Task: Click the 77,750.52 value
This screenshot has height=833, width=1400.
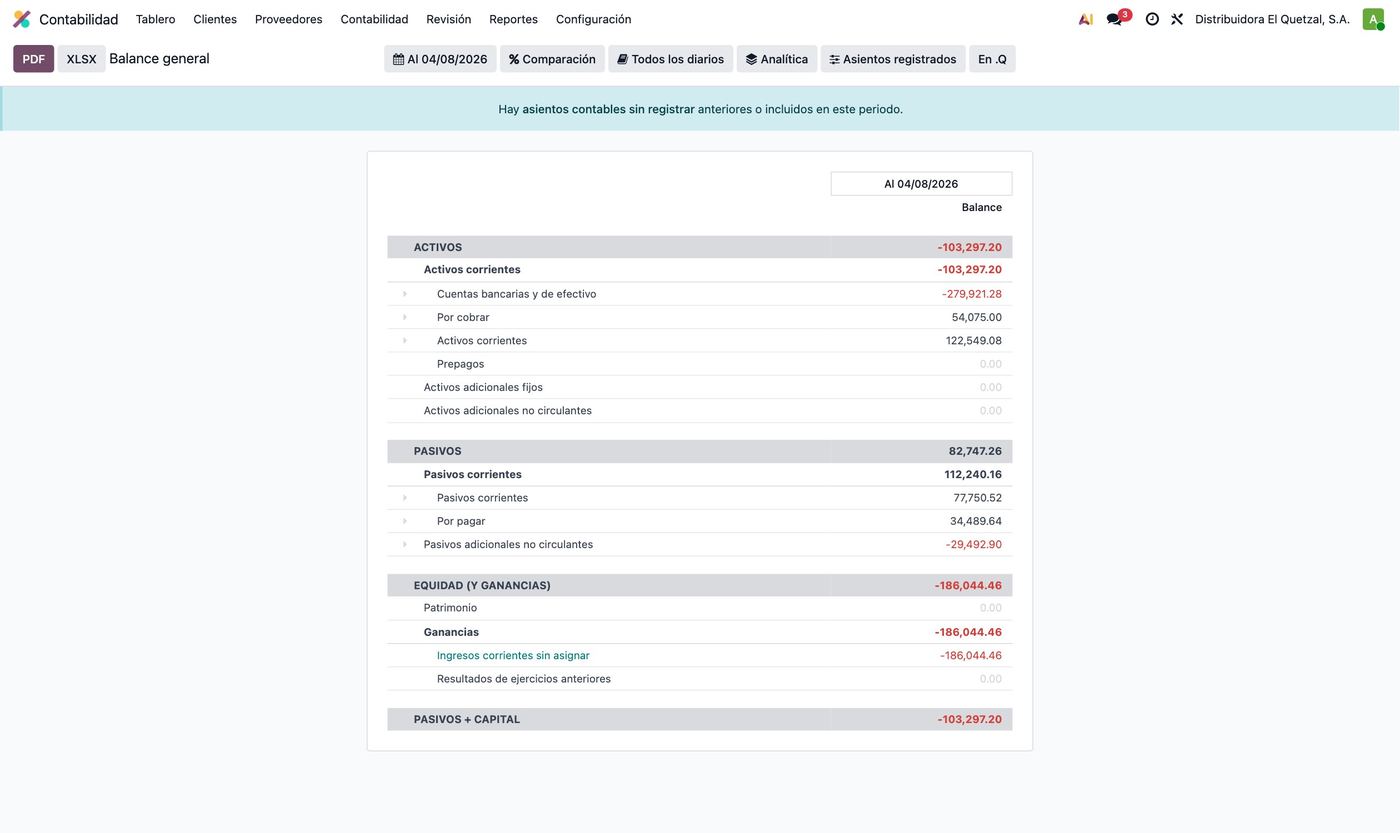Action: [978, 498]
